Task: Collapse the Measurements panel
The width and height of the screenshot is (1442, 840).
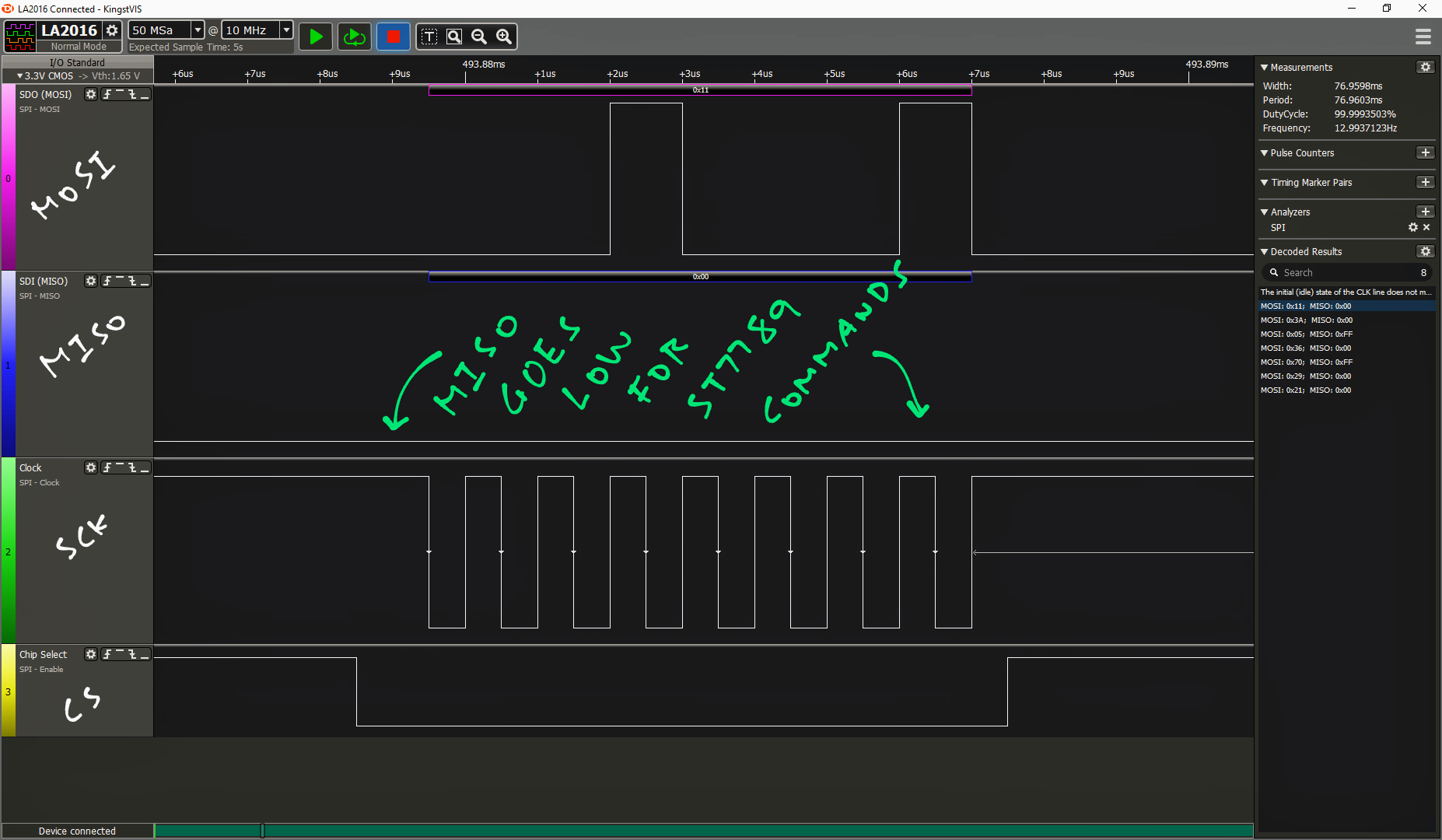Action: pyautogui.click(x=1265, y=68)
